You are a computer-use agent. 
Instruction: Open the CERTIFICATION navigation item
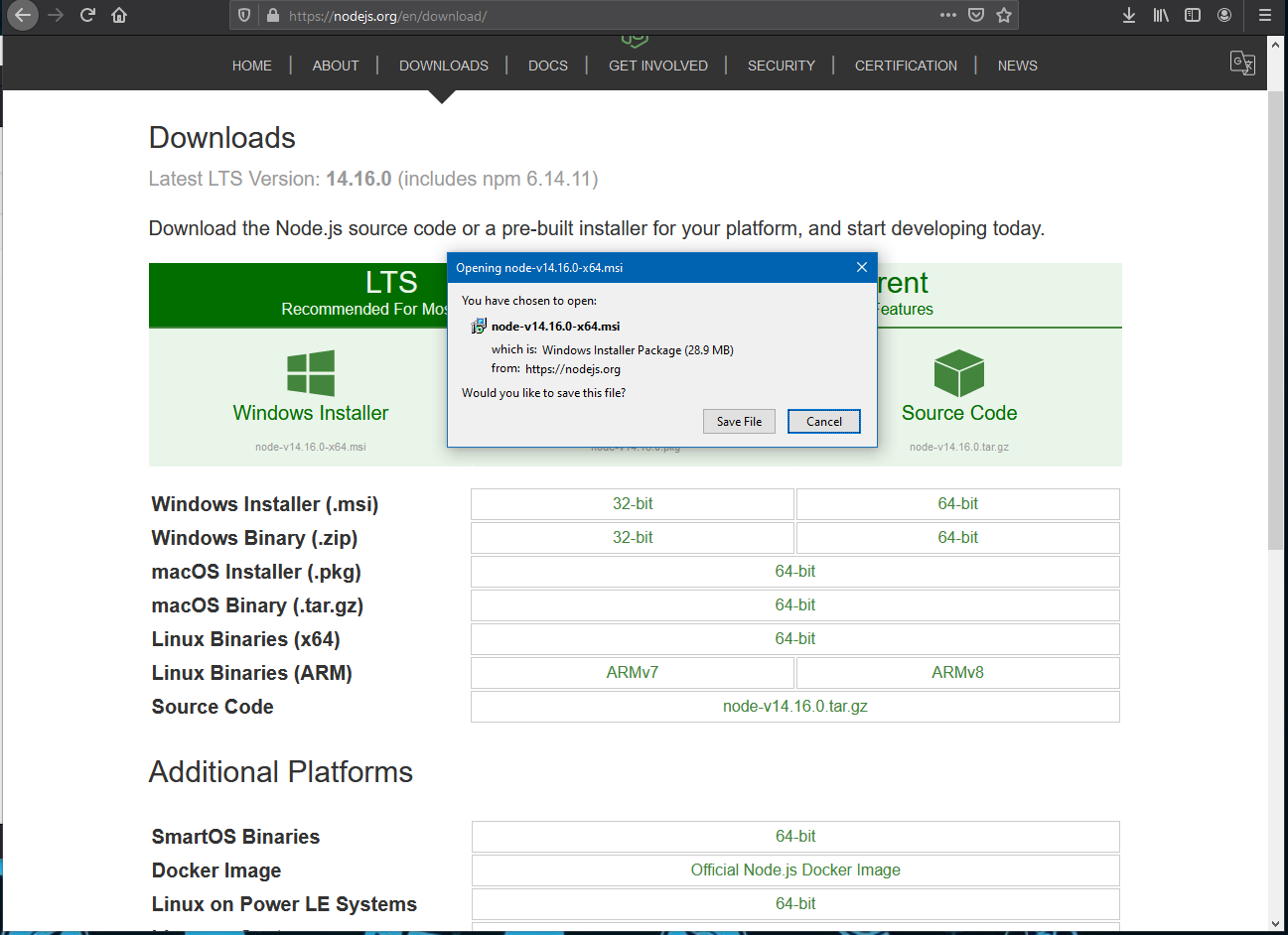(907, 66)
